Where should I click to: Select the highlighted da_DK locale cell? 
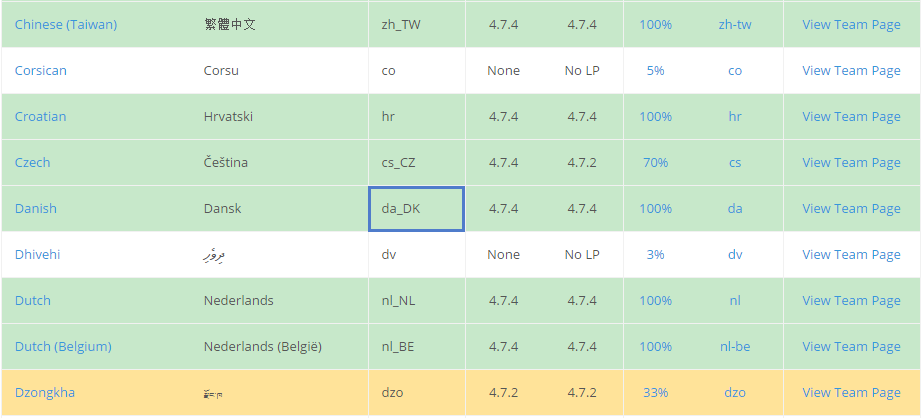coord(416,208)
